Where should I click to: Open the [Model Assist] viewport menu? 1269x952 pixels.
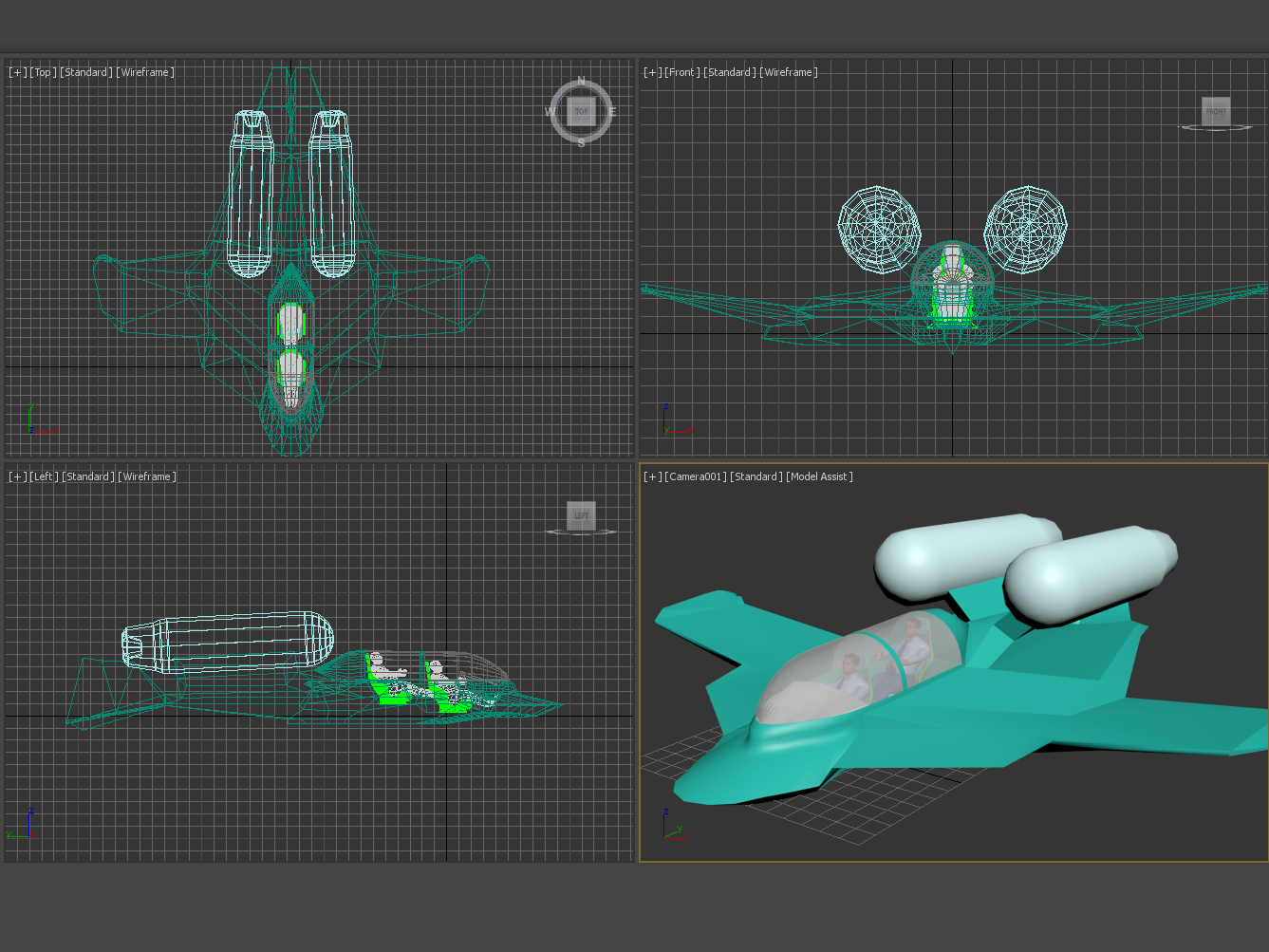[x=819, y=476]
